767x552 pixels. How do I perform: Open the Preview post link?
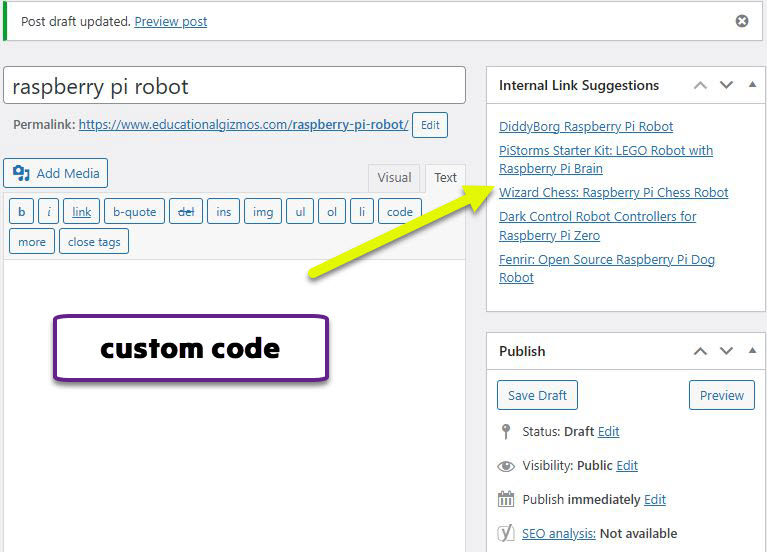[x=171, y=22]
